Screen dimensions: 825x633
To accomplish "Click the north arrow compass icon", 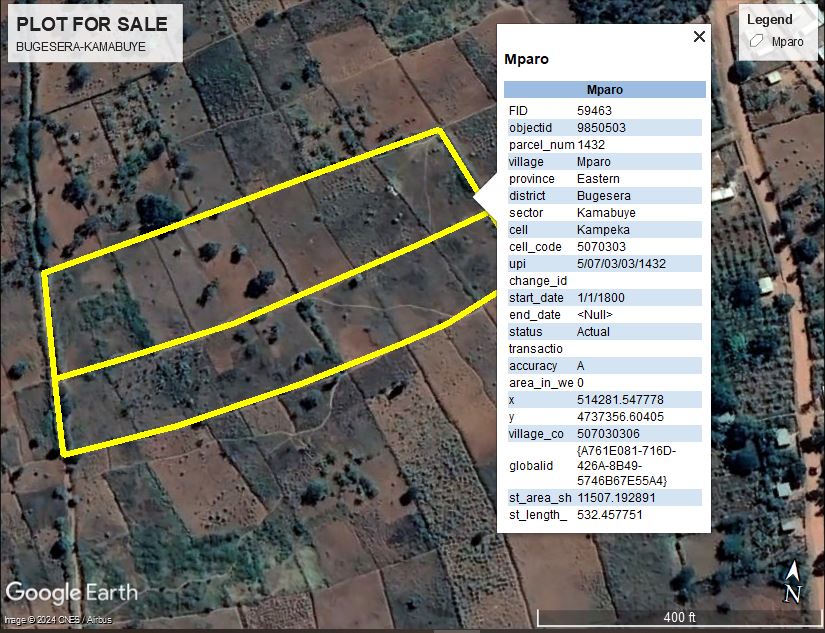I will click(x=792, y=583).
